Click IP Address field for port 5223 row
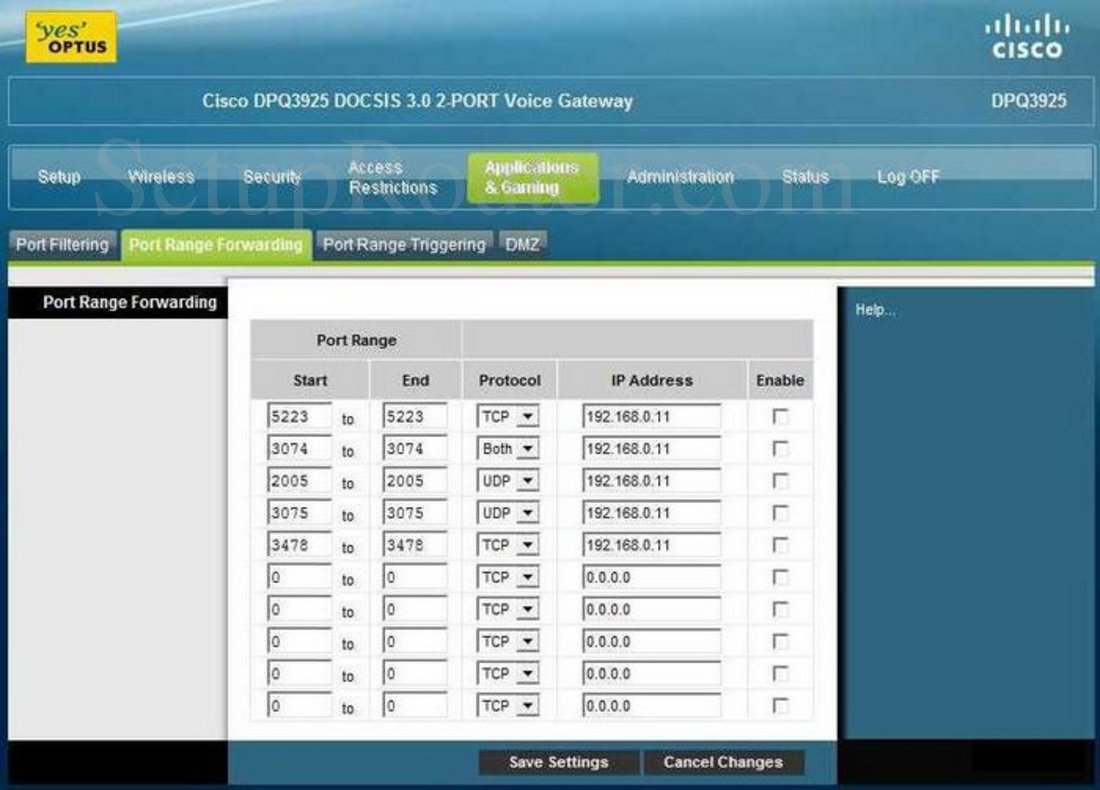1100x790 pixels. [651, 416]
